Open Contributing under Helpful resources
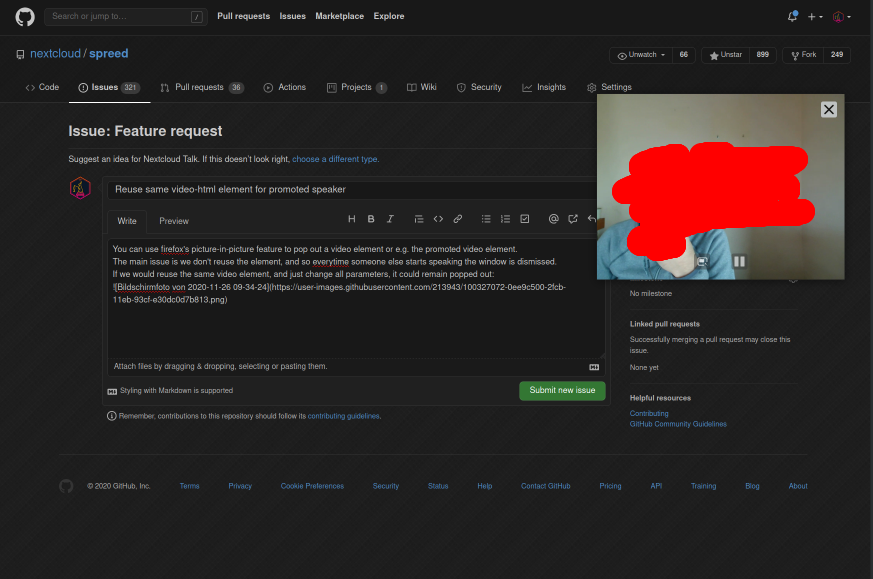 point(649,414)
